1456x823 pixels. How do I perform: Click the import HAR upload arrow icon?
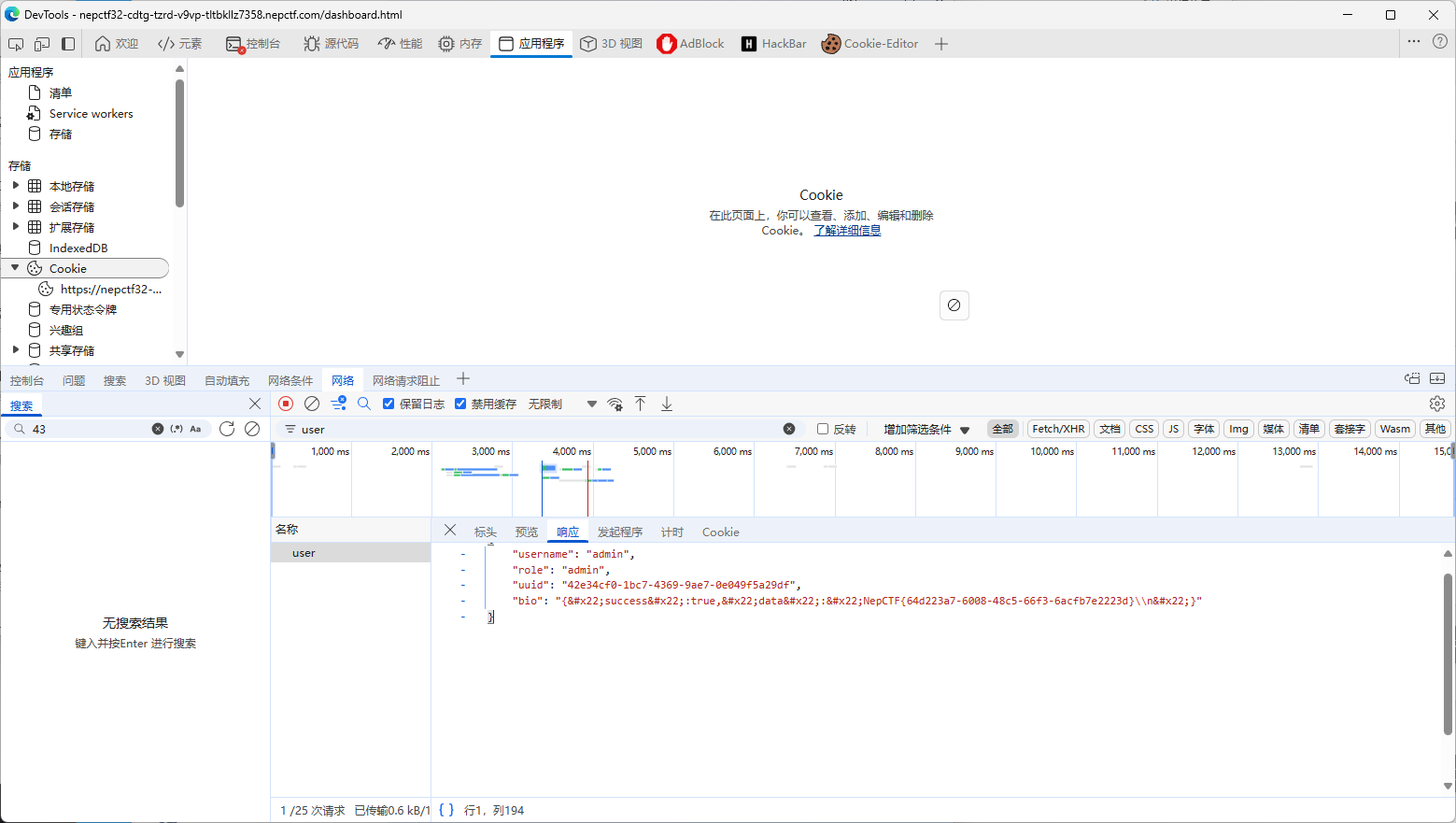[x=641, y=404]
